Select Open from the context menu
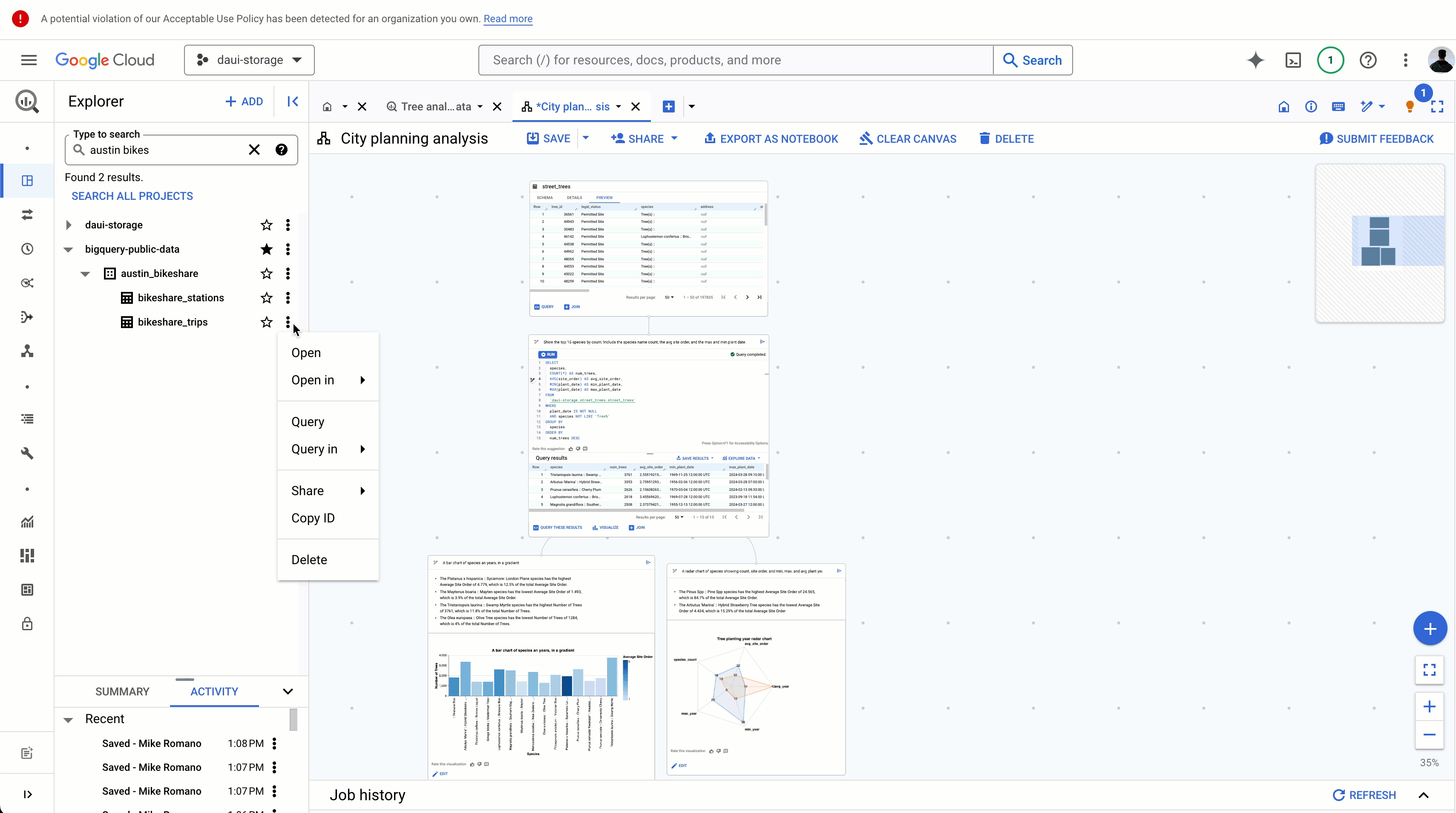The image size is (1456, 813). point(306,353)
